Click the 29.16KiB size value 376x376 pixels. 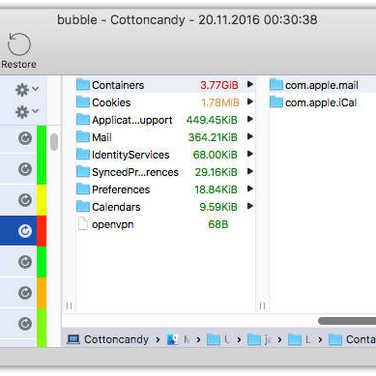[216, 172]
